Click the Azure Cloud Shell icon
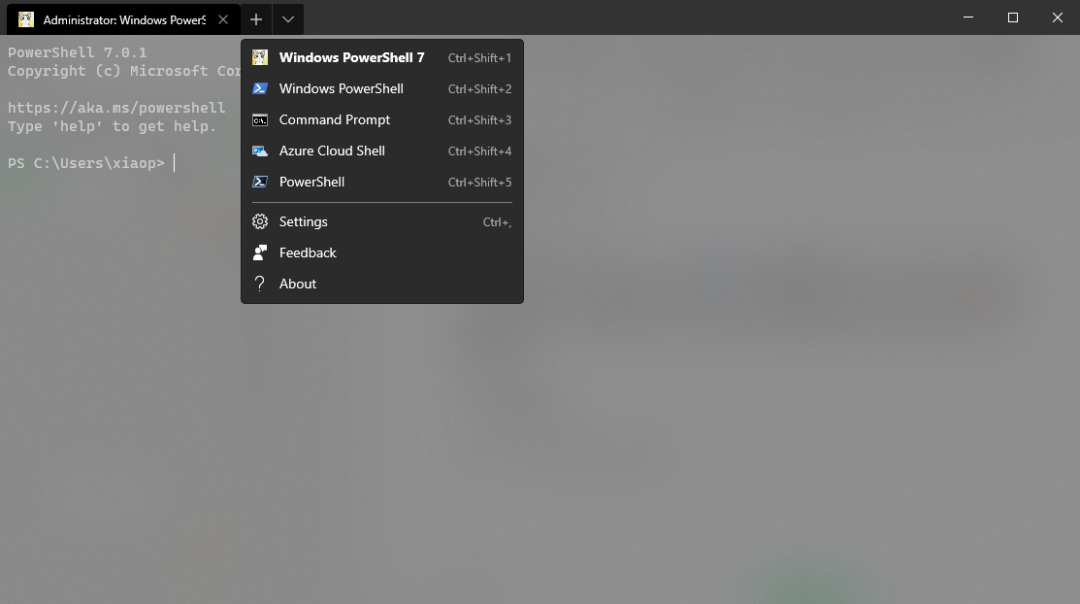This screenshot has height=604, width=1080. [x=260, y=151]
